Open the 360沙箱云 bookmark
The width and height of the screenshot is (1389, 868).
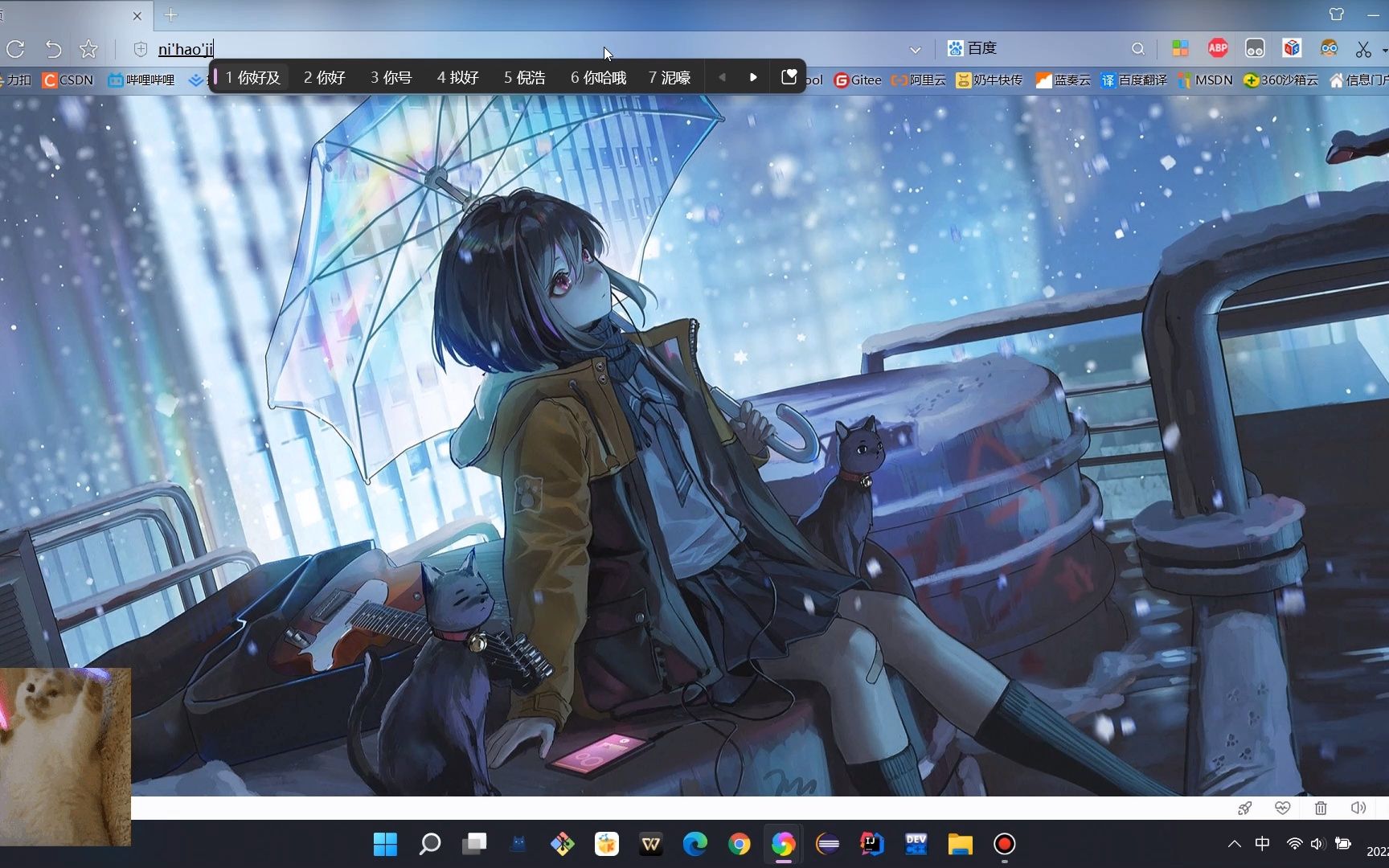click(x=1280, y=80)
